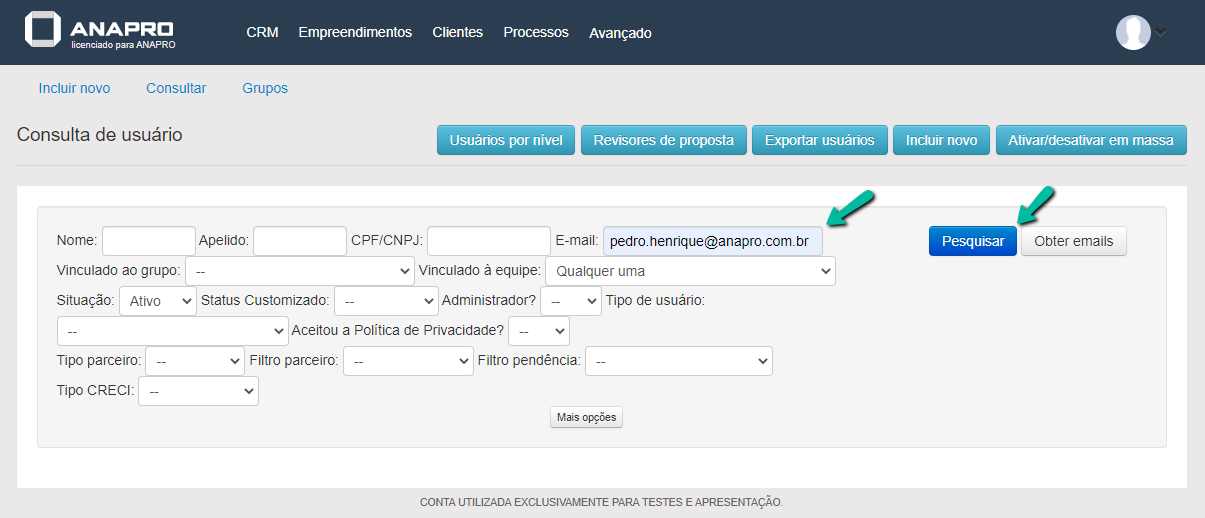Click Usuários por nível button
The image size is (1205, 518).
pyautogui.click(x=506, y=140)
